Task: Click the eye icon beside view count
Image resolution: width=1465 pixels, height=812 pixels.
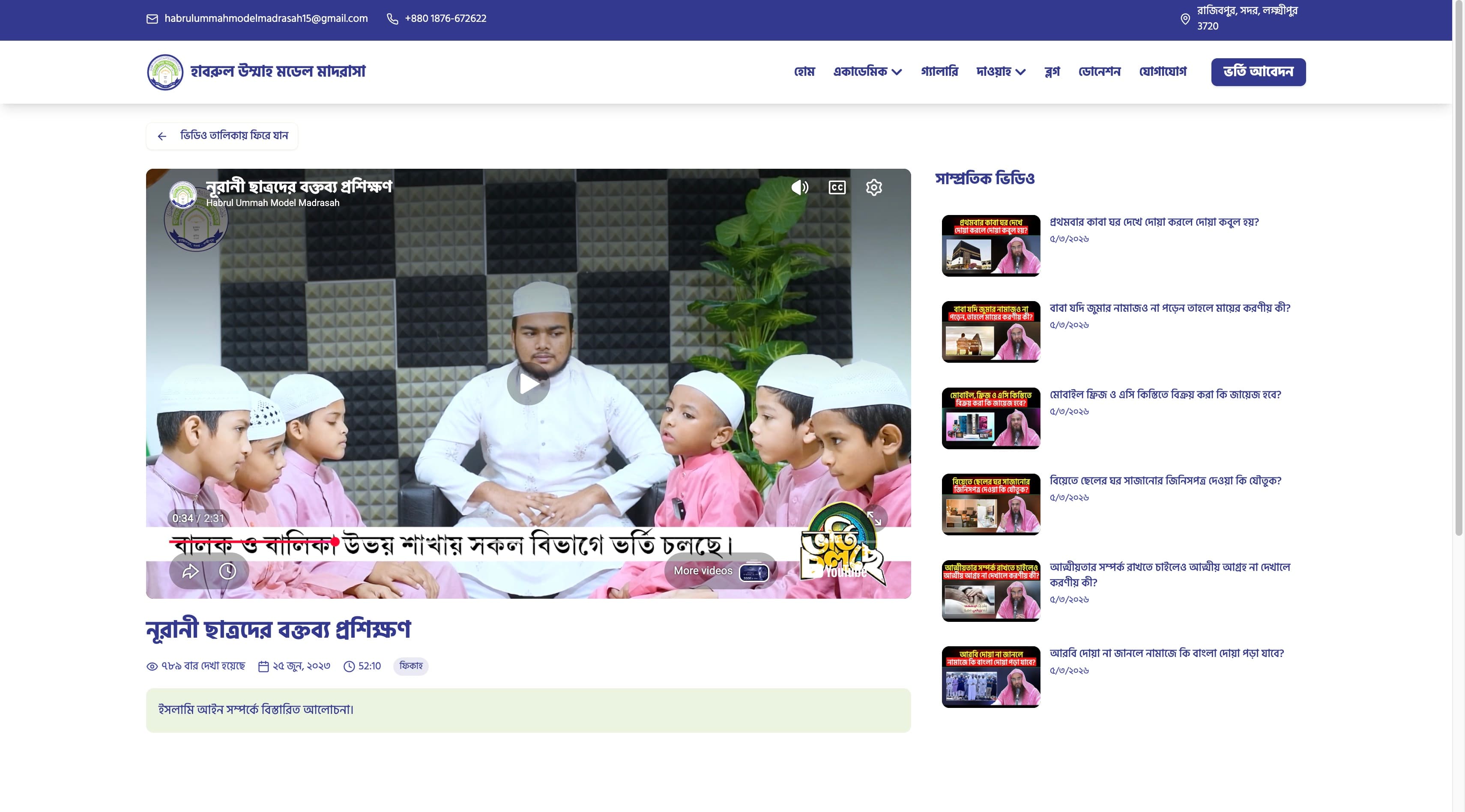Action: click(x=152, y=666)
